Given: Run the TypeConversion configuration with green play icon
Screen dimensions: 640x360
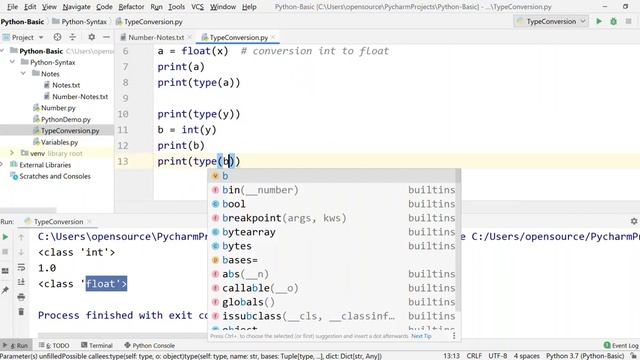Looking at the screenshot, I should 599,21.
